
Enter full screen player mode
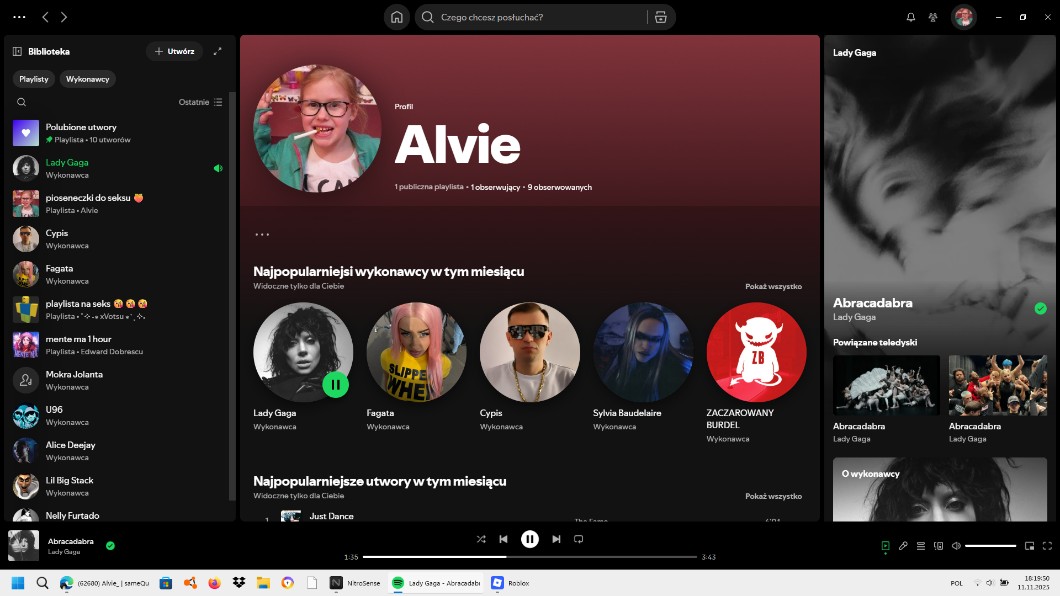pos(1047,546)
